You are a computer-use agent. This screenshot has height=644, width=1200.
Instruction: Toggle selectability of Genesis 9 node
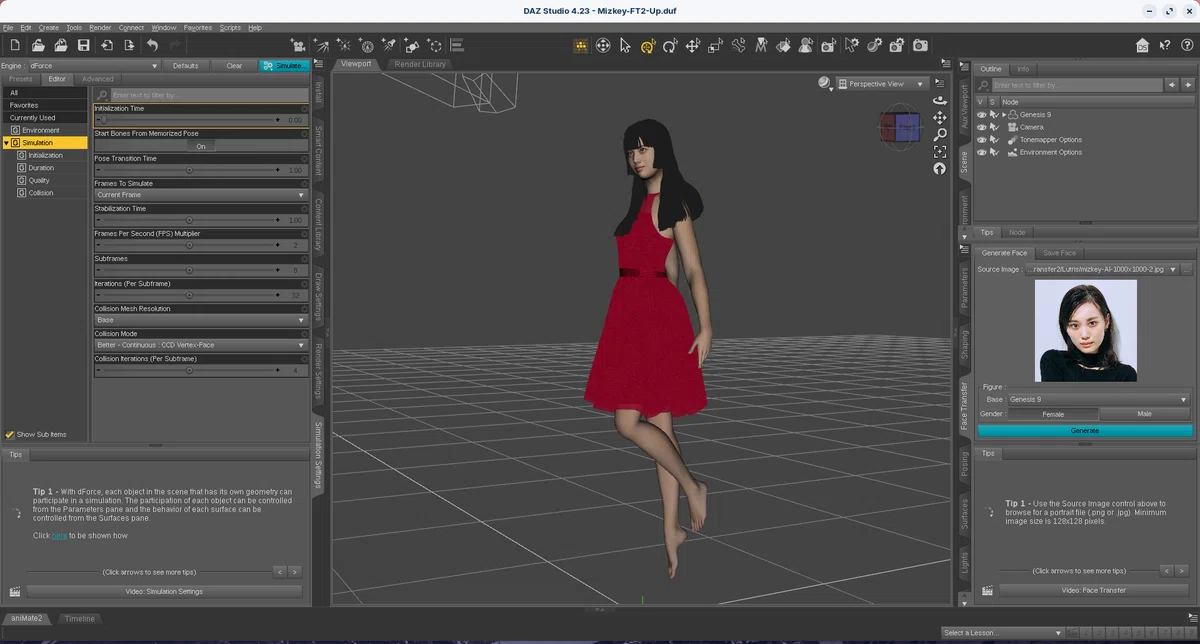[993, 115]
